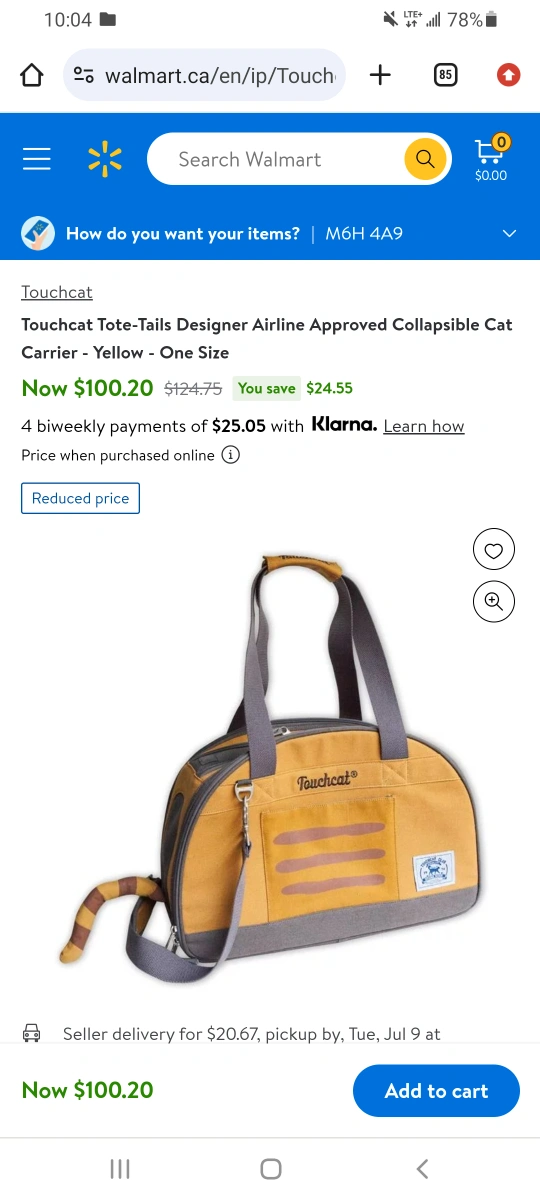Tap Learn how for Klarna payments
Viewport: 540px width, 1200px height.
[424, 426]
